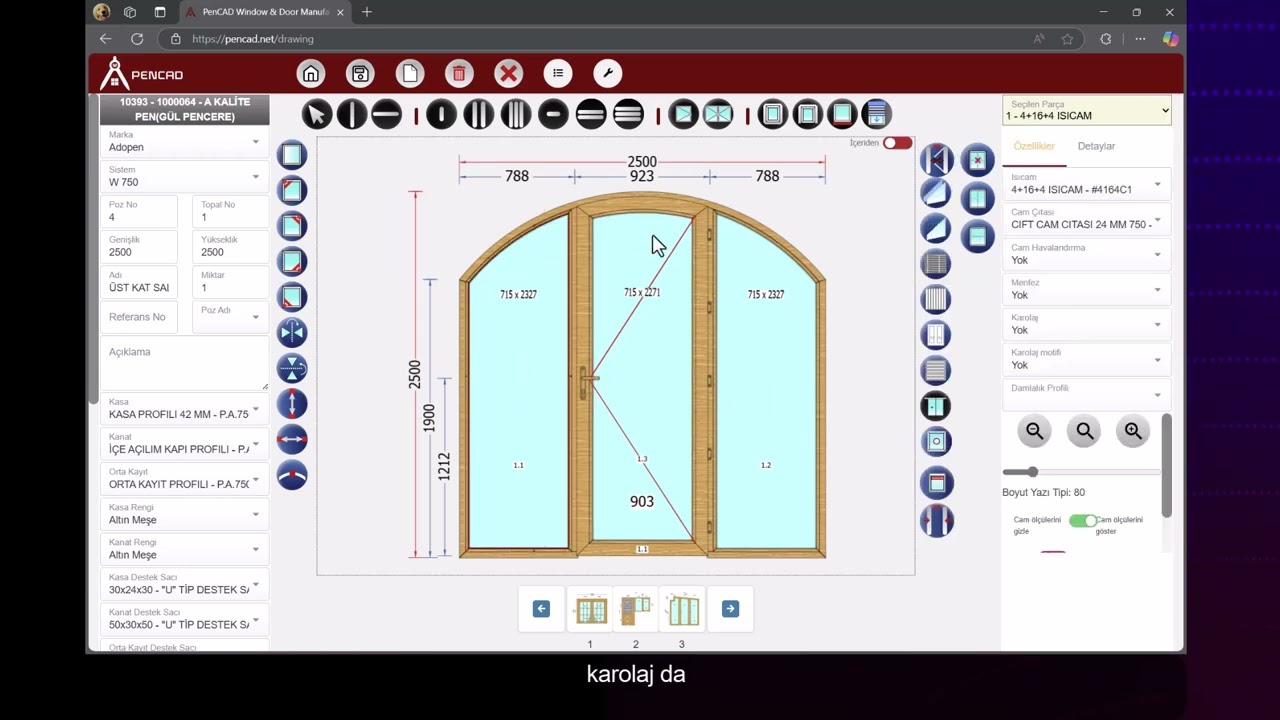This screenshot has width=1280, height=720.
Task: Go to next drawing with right arrow
Action: coord(730,609)
